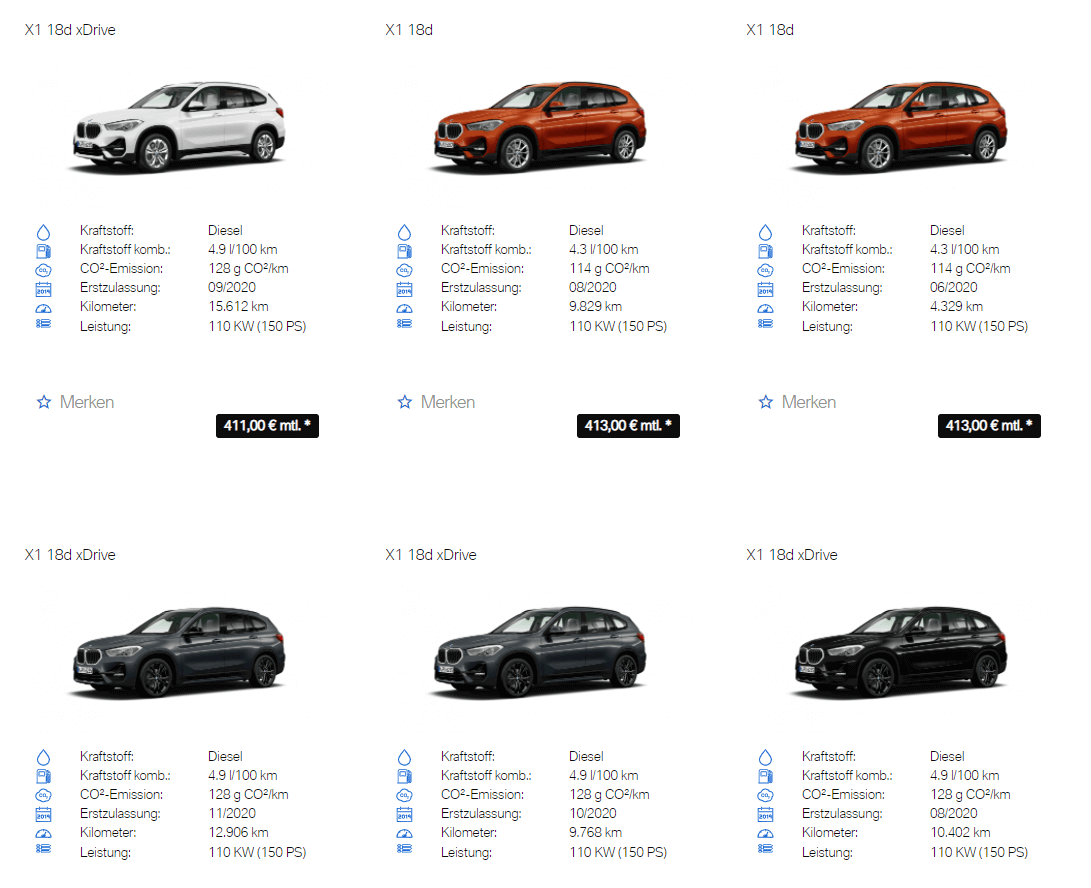
Task: Select the black BMW X1 image
Action: (x=901, y=652)
